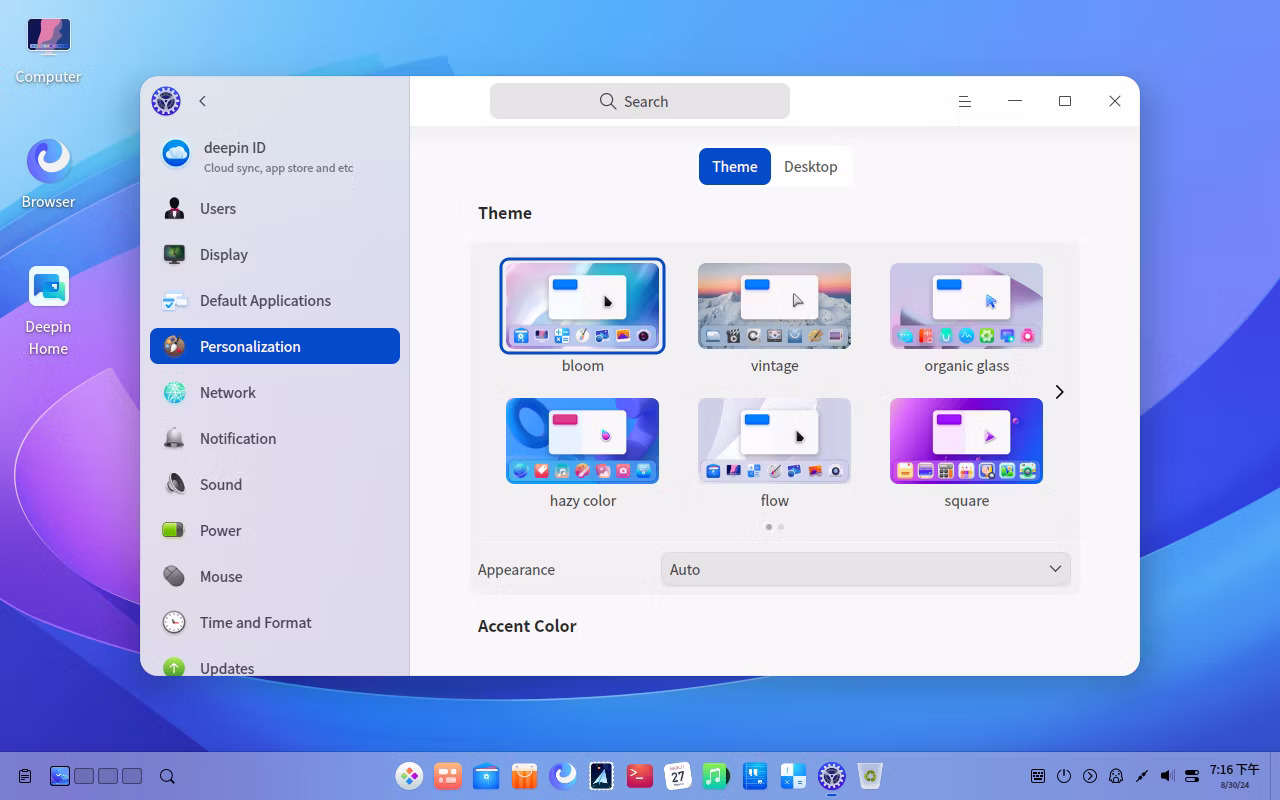The width and height of the screenshot is (1280, 800).
Task: Open Time and Format settings
Action: point(255,623)
